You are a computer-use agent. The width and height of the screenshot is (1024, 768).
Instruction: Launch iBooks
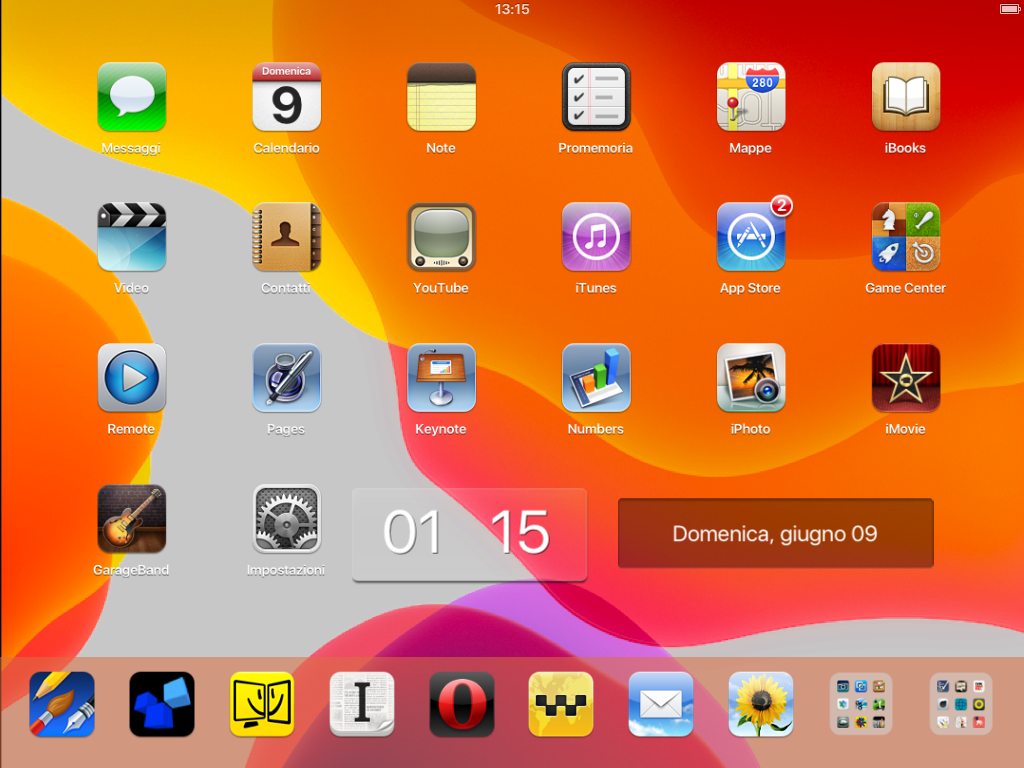(x=905, y=97)
